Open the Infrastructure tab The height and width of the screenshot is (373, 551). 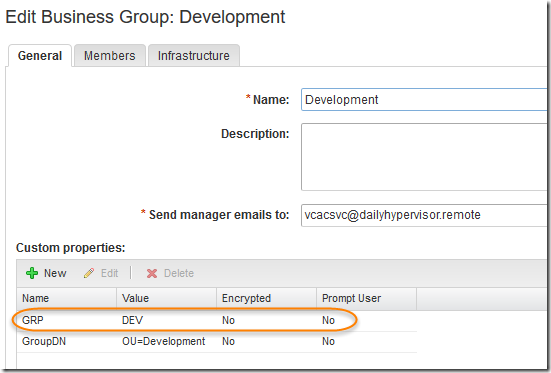pyautogui.click(x=194, y=56)
